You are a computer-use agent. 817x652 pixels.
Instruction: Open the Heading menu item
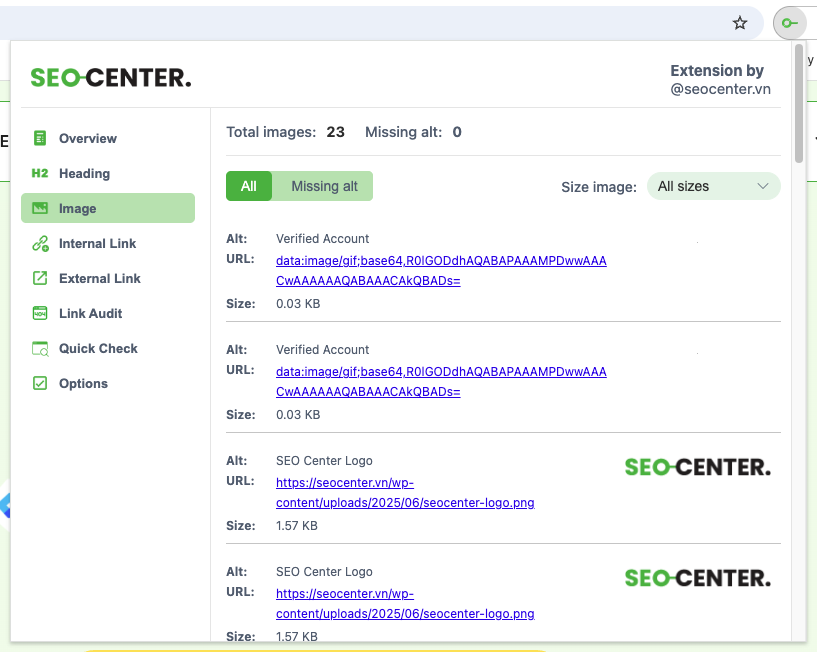point(84,173)
